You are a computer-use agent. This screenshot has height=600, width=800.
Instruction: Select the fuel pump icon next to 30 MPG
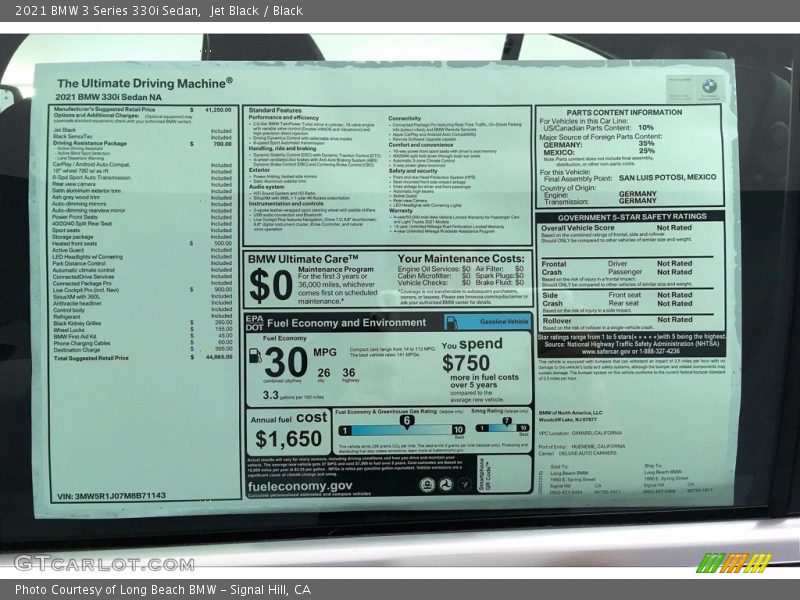click(x=255, y=358)
